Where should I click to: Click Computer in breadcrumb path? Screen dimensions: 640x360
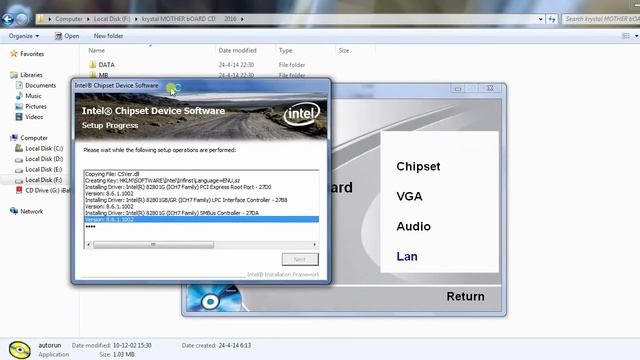pyautogui.click(x=69, y=19)
